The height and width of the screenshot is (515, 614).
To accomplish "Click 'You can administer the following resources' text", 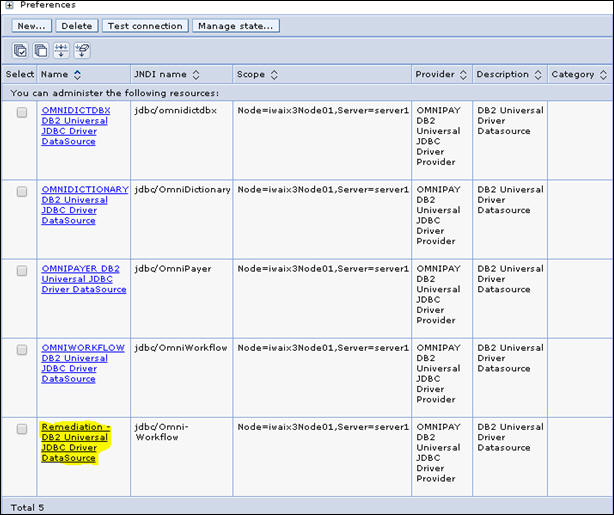I will pos(115,93).
